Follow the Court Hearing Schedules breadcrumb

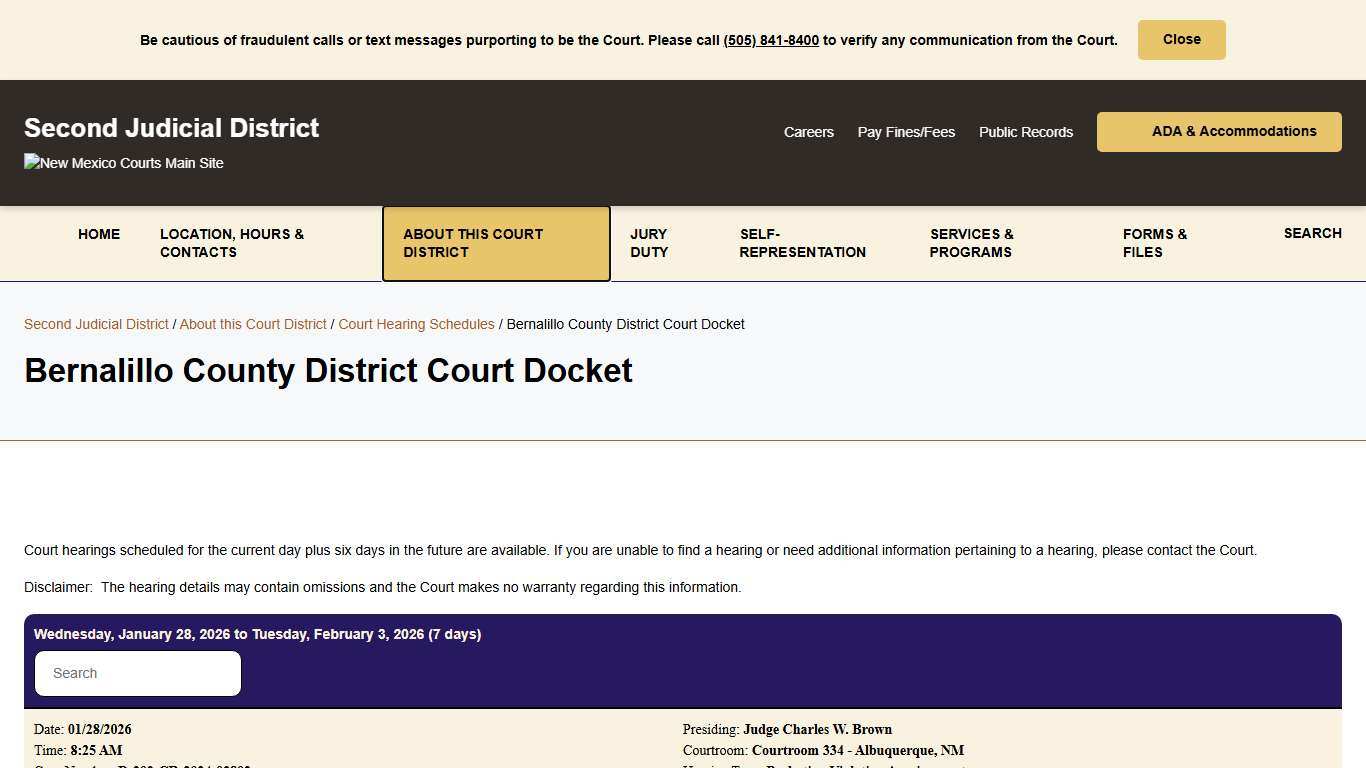point(416,323)
